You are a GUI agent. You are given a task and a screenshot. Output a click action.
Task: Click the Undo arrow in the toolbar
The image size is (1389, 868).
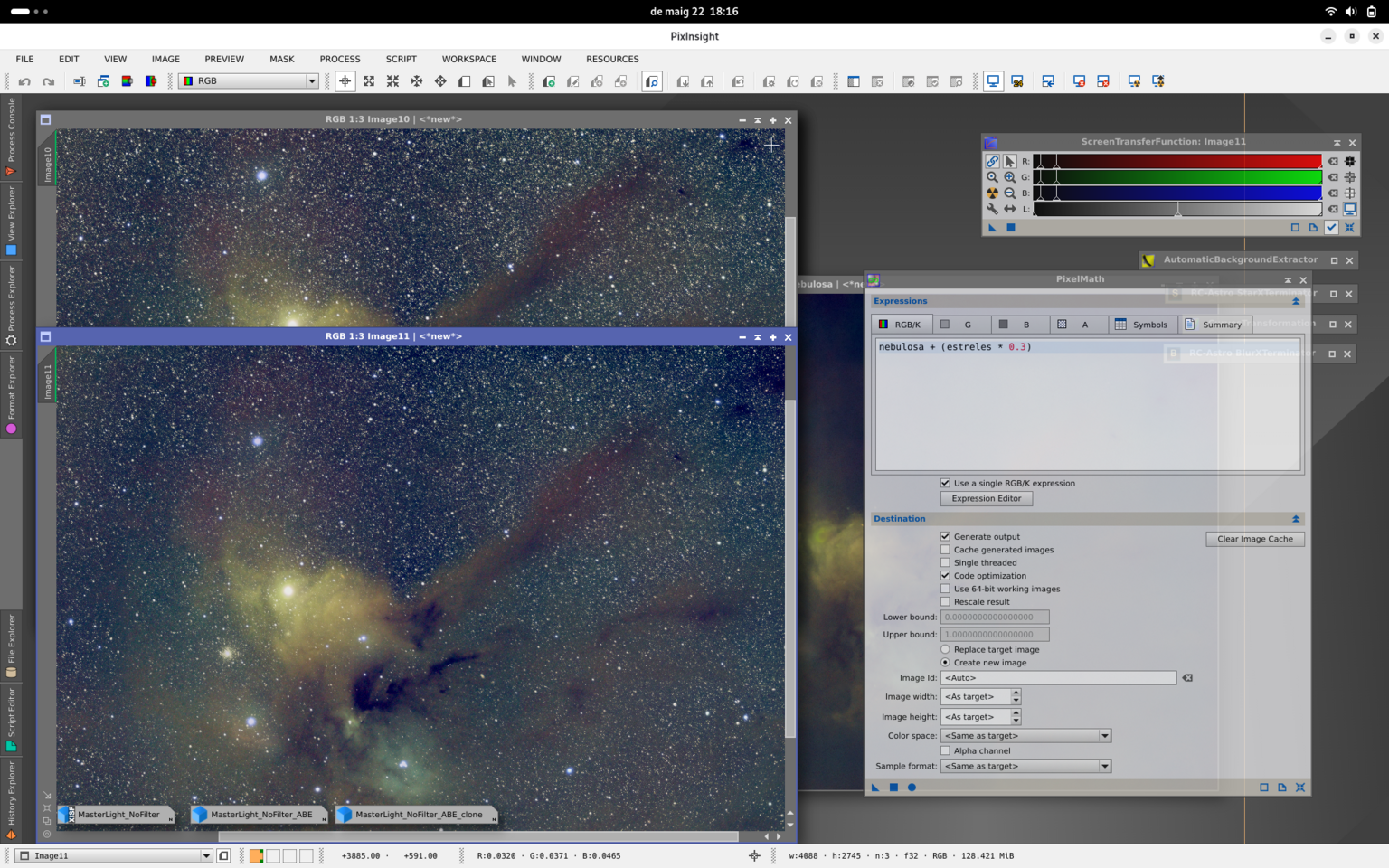tap(24, 81)
